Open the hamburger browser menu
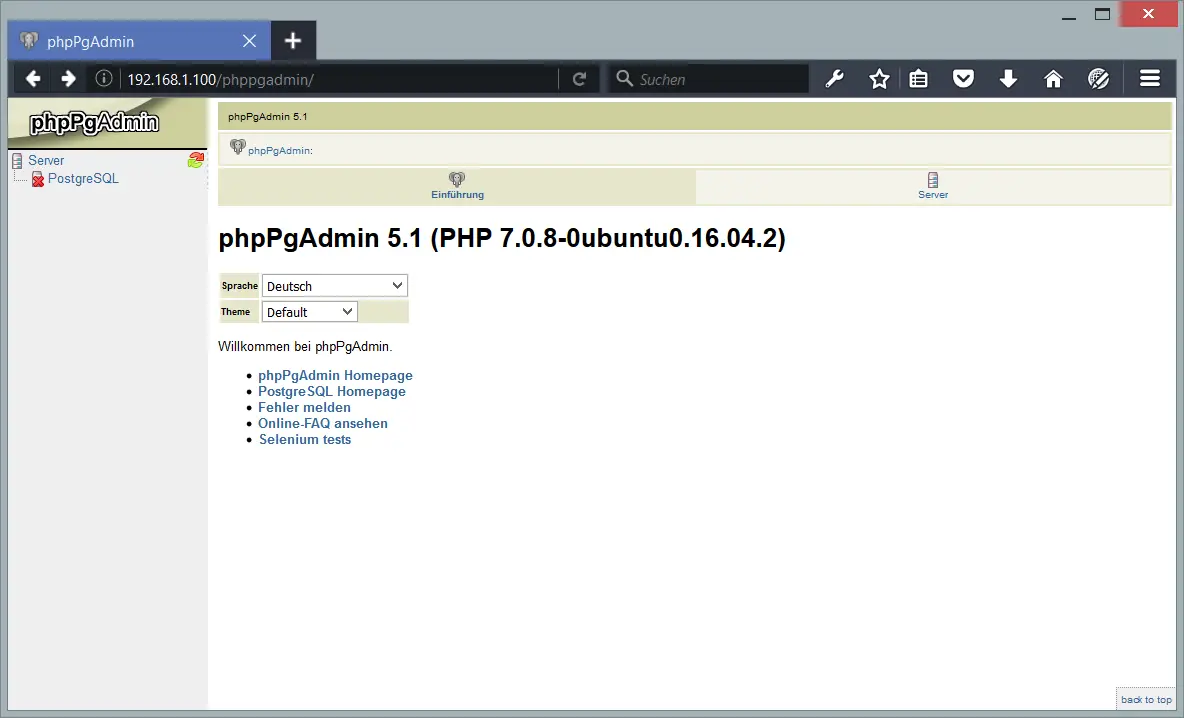 point(1150,79)
